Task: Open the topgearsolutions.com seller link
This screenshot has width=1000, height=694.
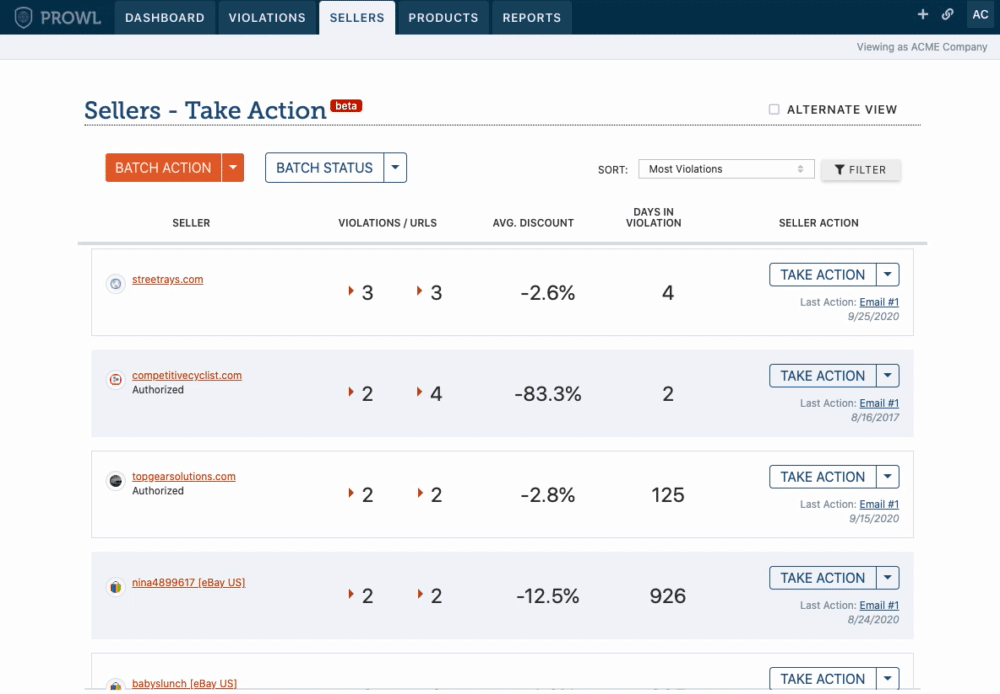Action: point(184,476)
